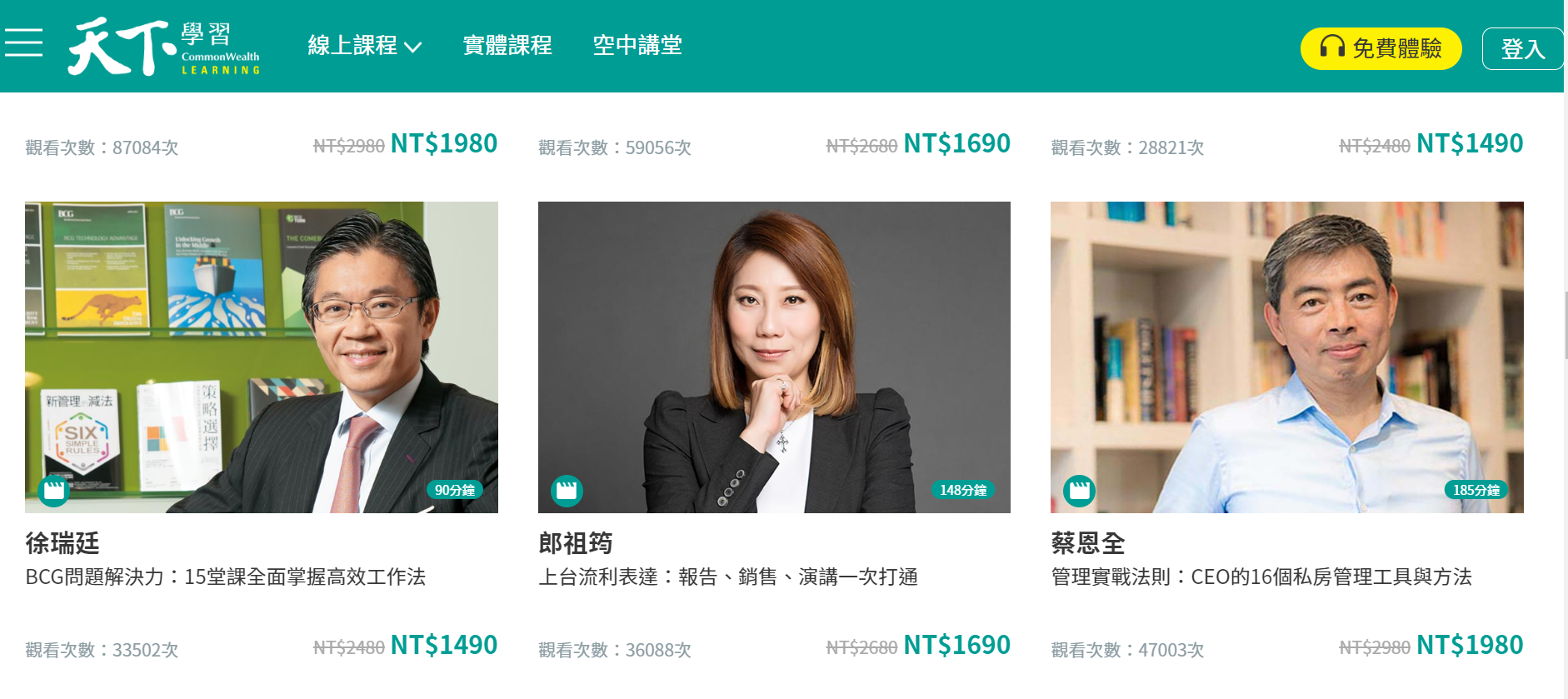The height and width of the screenshot is (699, 1568).
Task: Expand the 線上課程 dropdown menu
Action: click(365, 45)
